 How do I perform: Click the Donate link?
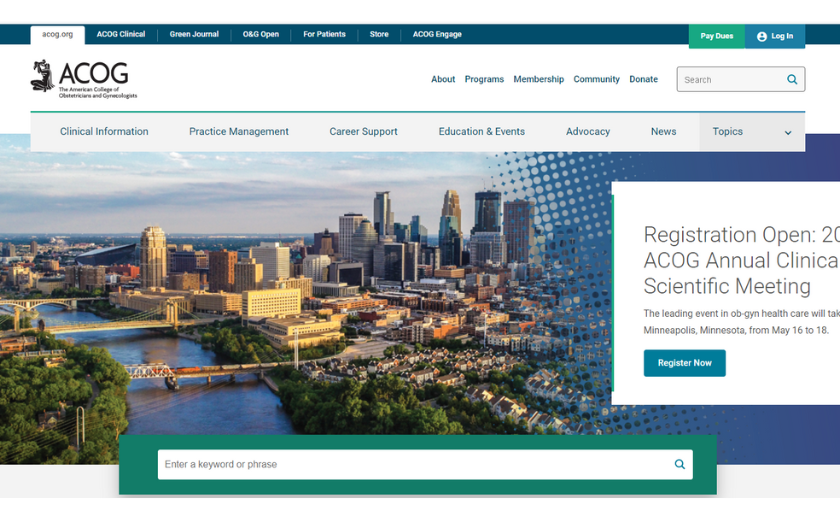643,79
